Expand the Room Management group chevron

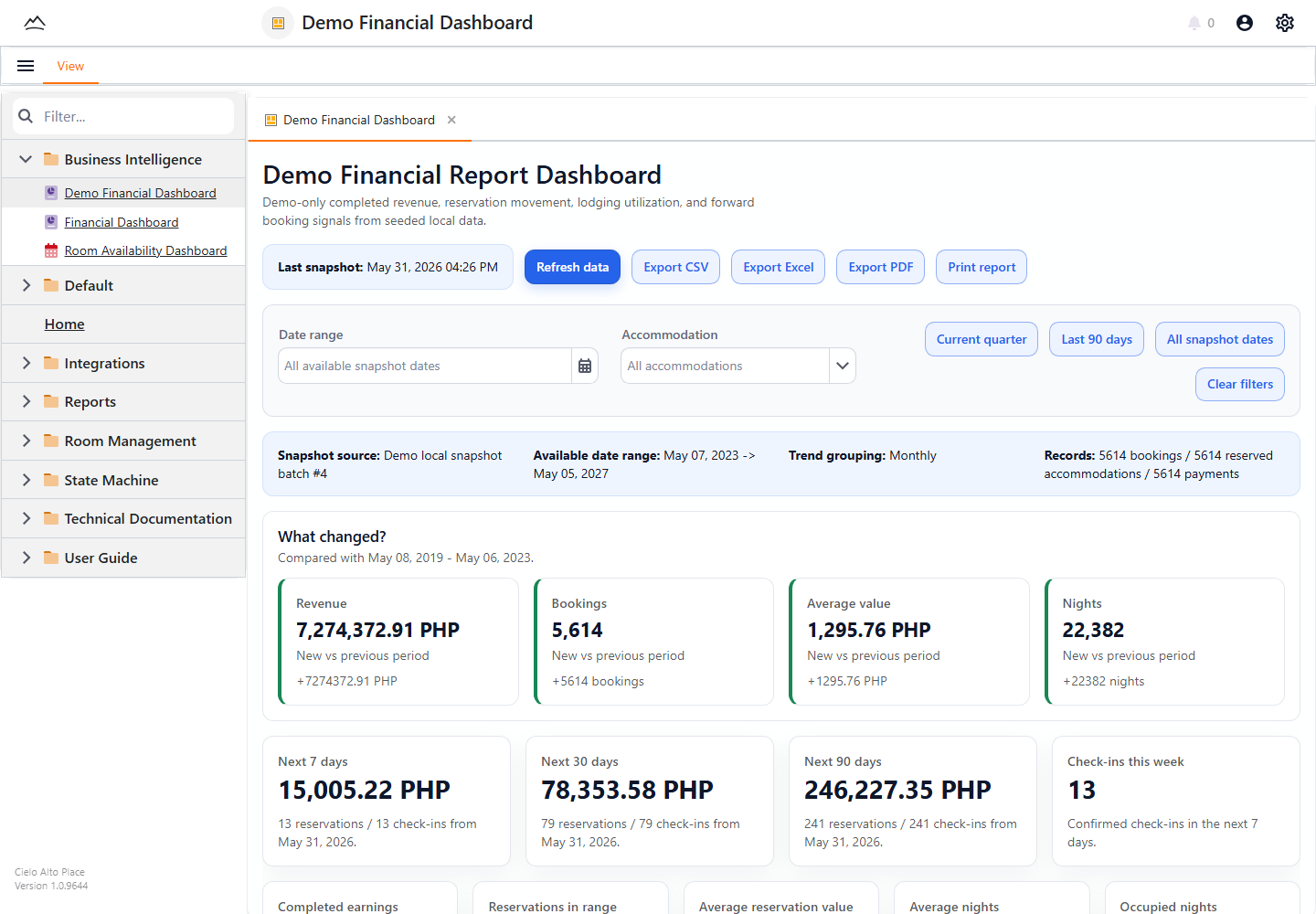(26, 441)
